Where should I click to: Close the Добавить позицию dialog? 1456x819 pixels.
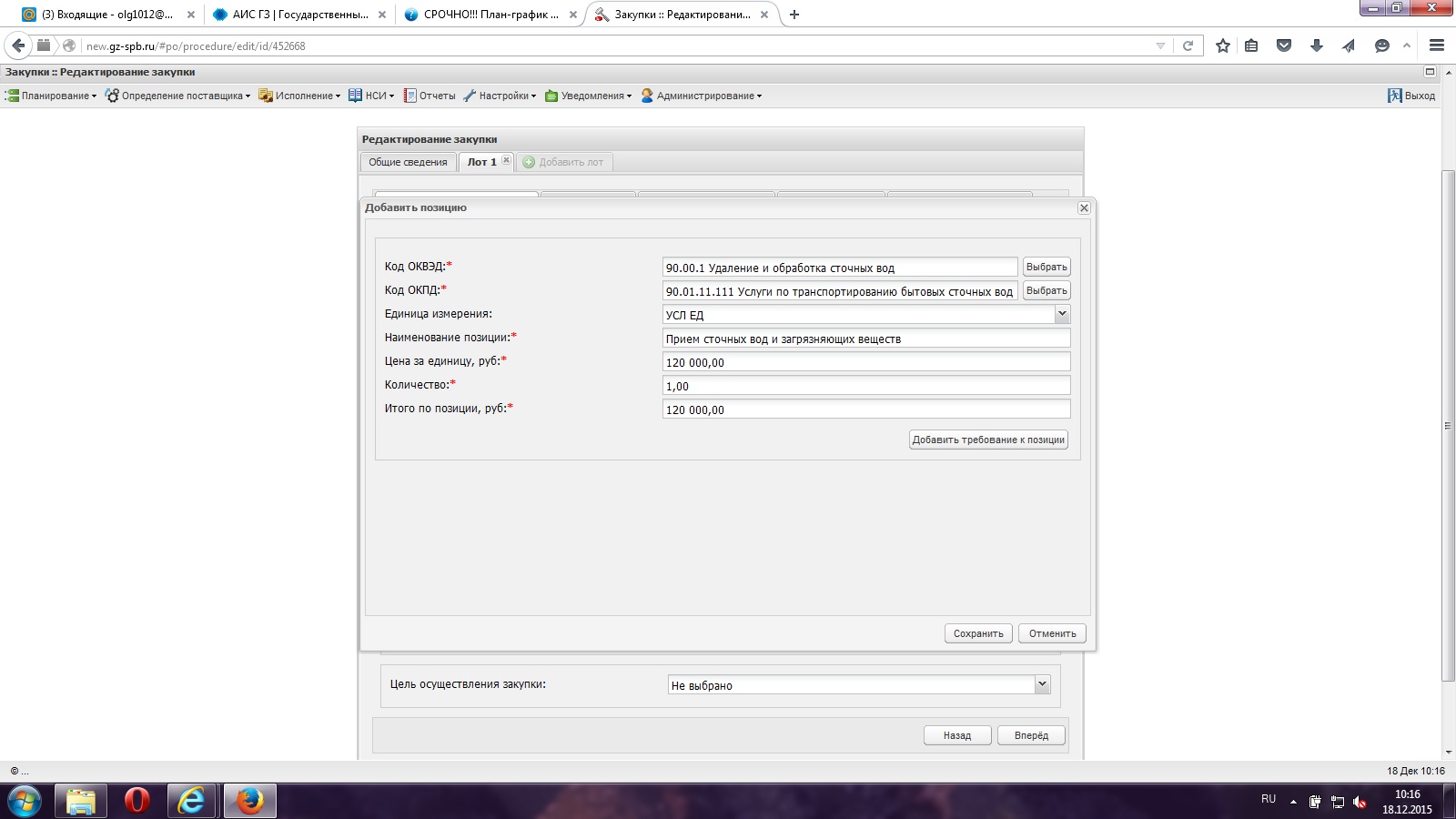tap(1084, 207)
